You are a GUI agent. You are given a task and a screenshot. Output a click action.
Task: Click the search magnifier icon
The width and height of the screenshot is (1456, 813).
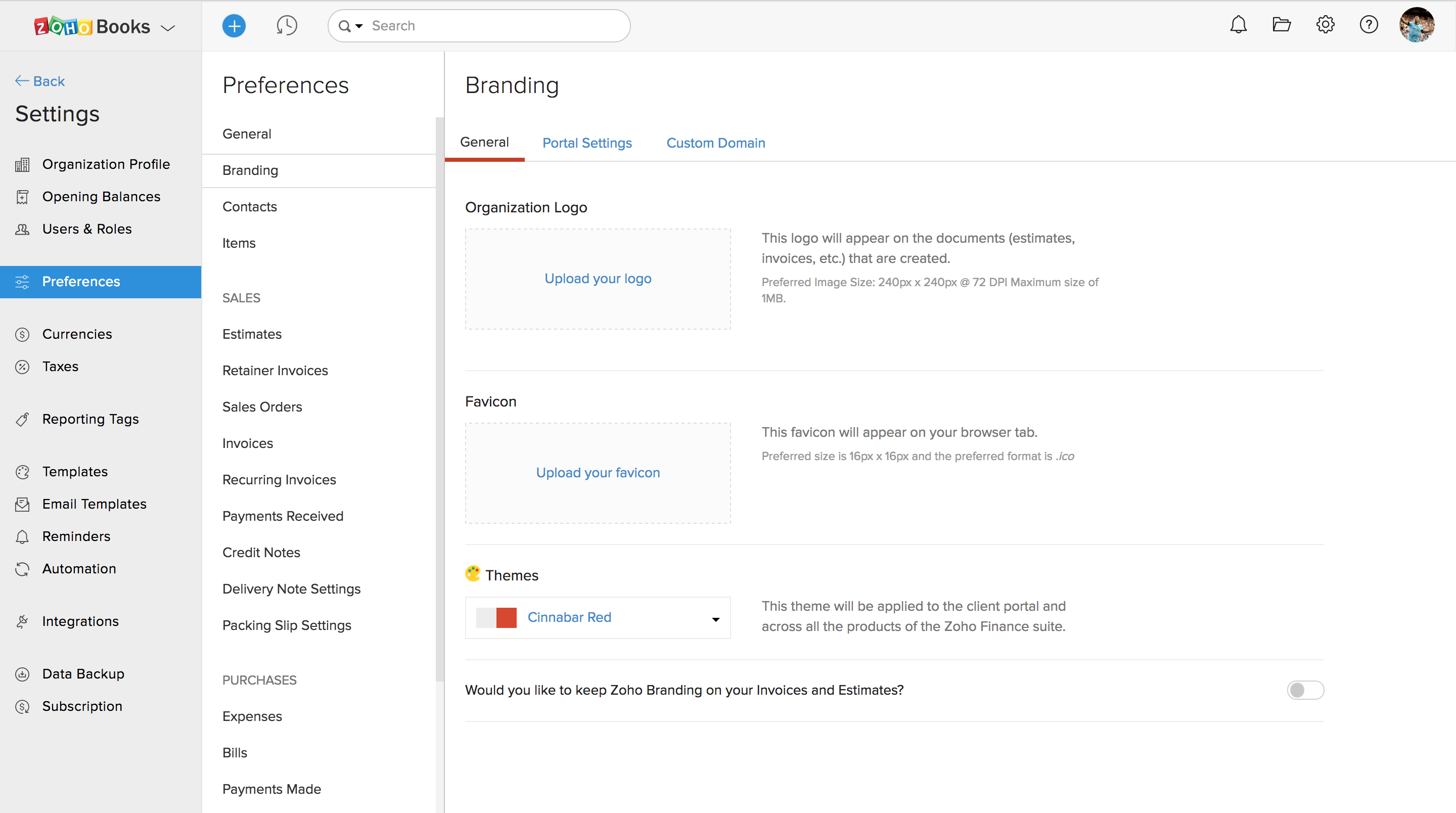point(344,26)
